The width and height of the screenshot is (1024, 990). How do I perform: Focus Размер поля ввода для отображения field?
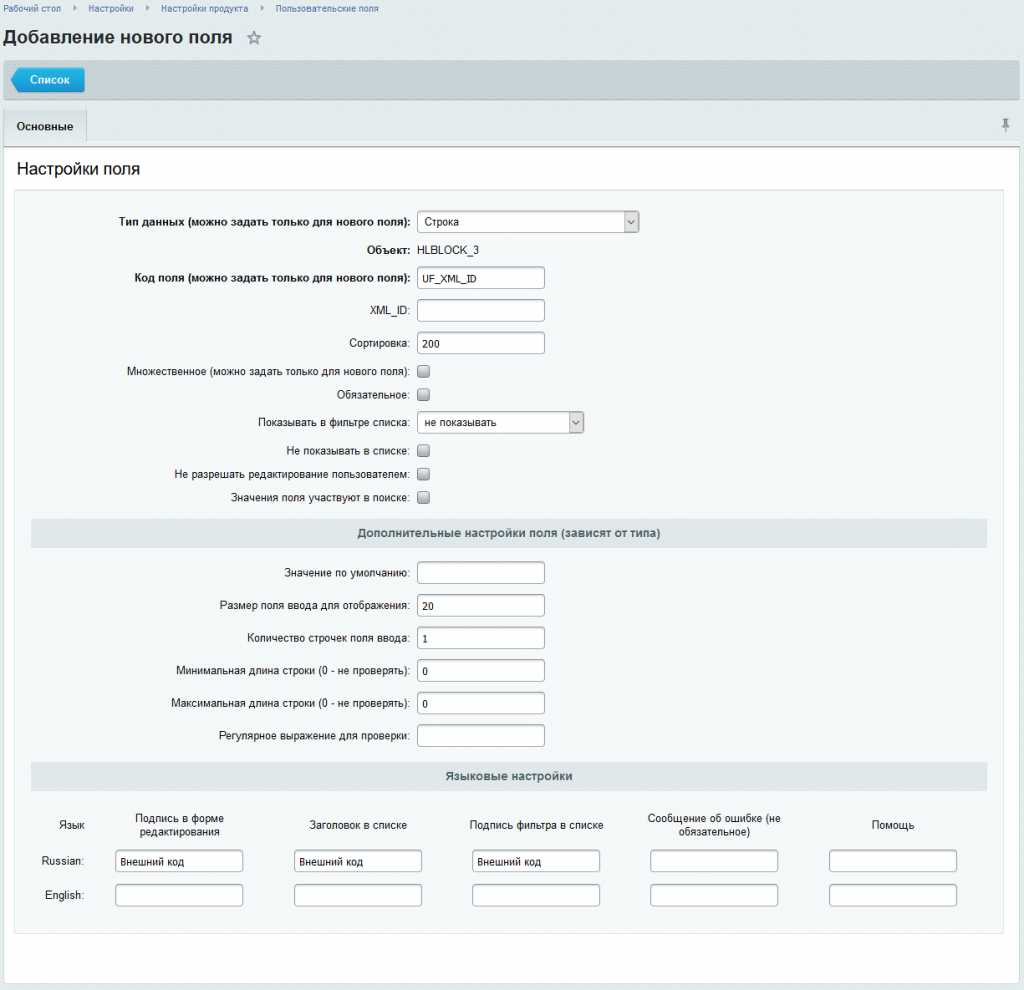point(481,605)
